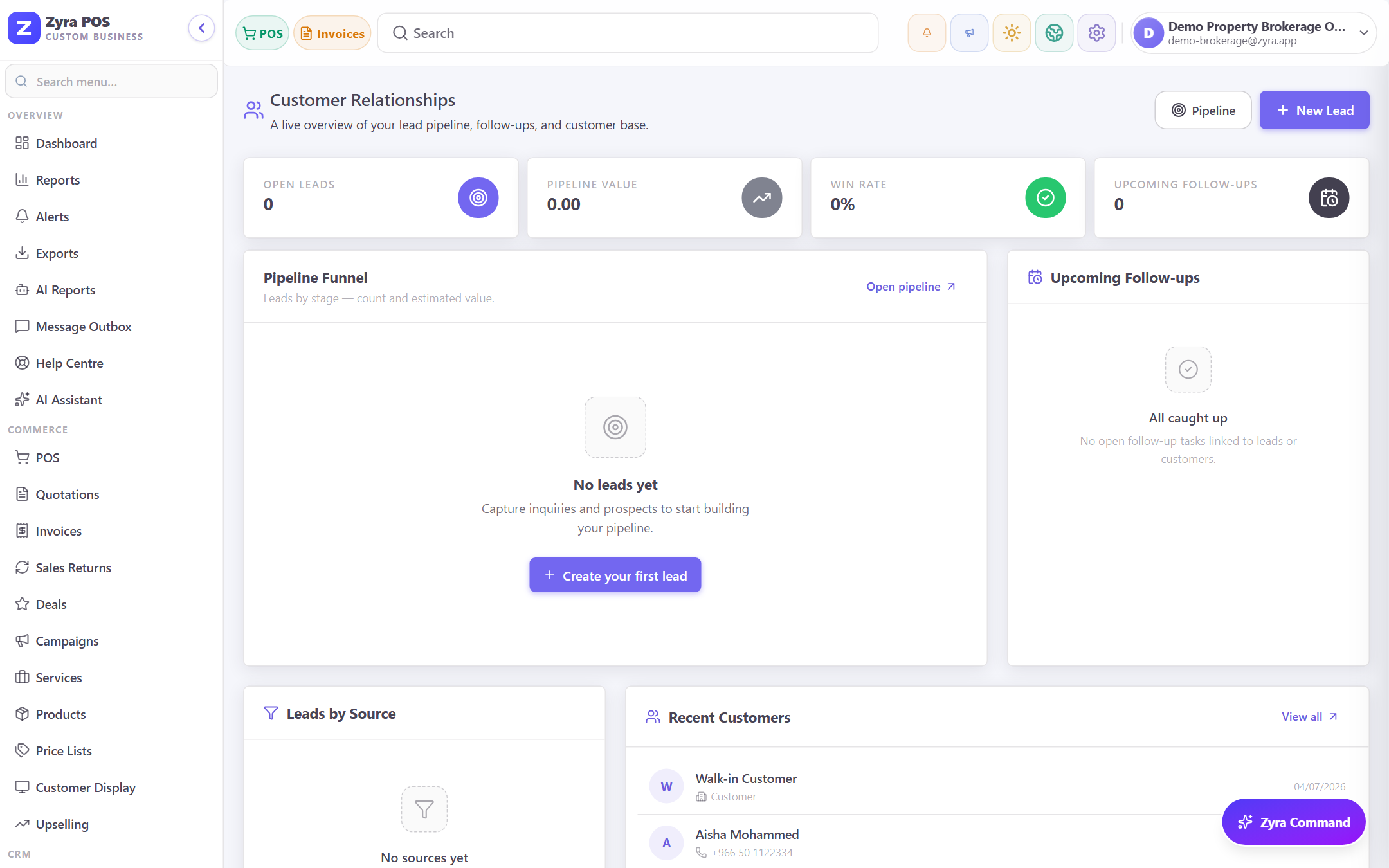Expand the Demo Property Brokerage account dropdown
This screenshot has height=868, width=1389.
[x=1253, y=33]
